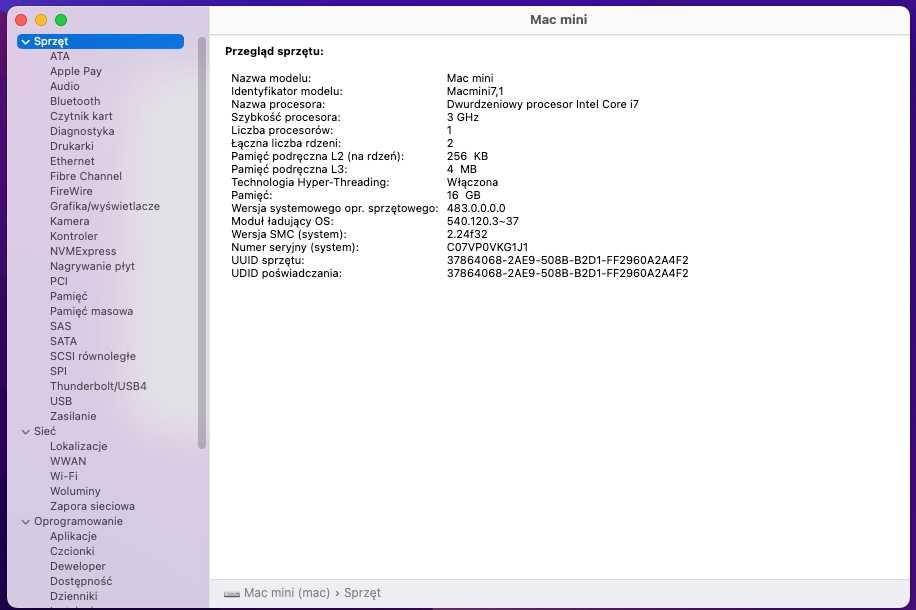Screen dimensions: 916x610
Task: Click Sprzęt breadcrumb in the path bar
Action: point(362,593)
